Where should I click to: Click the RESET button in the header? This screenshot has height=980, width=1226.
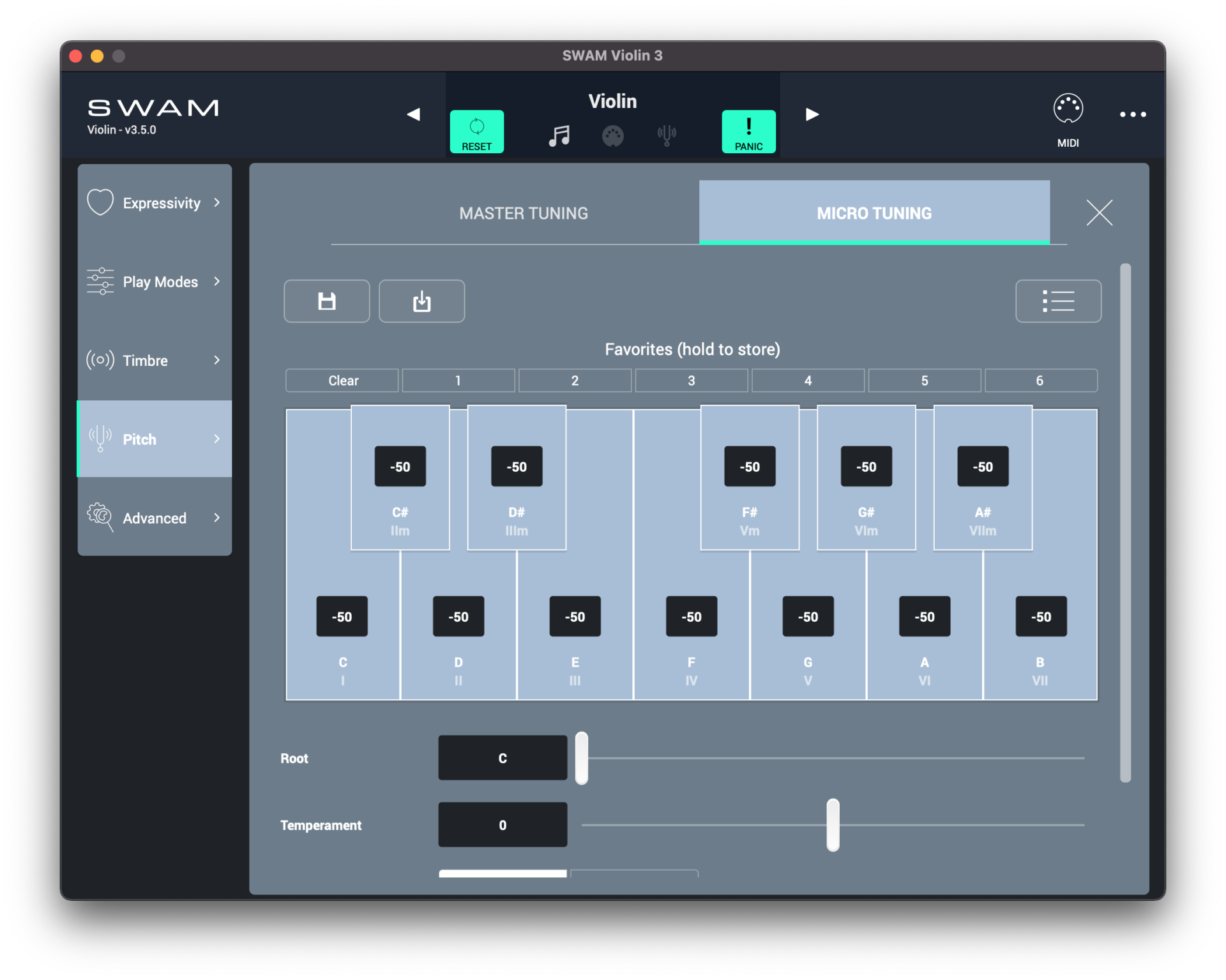tap(476, 131)
